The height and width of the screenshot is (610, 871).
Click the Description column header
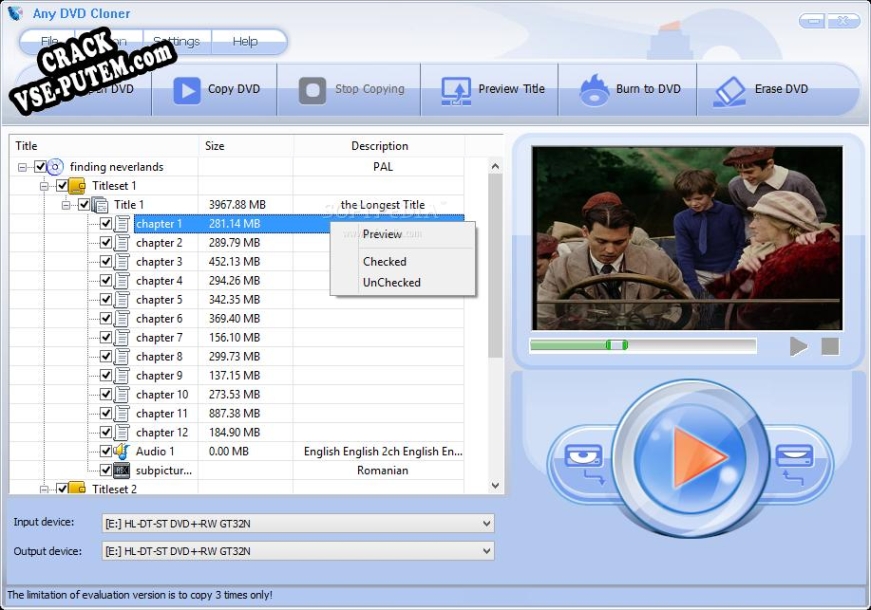(379, 146)
